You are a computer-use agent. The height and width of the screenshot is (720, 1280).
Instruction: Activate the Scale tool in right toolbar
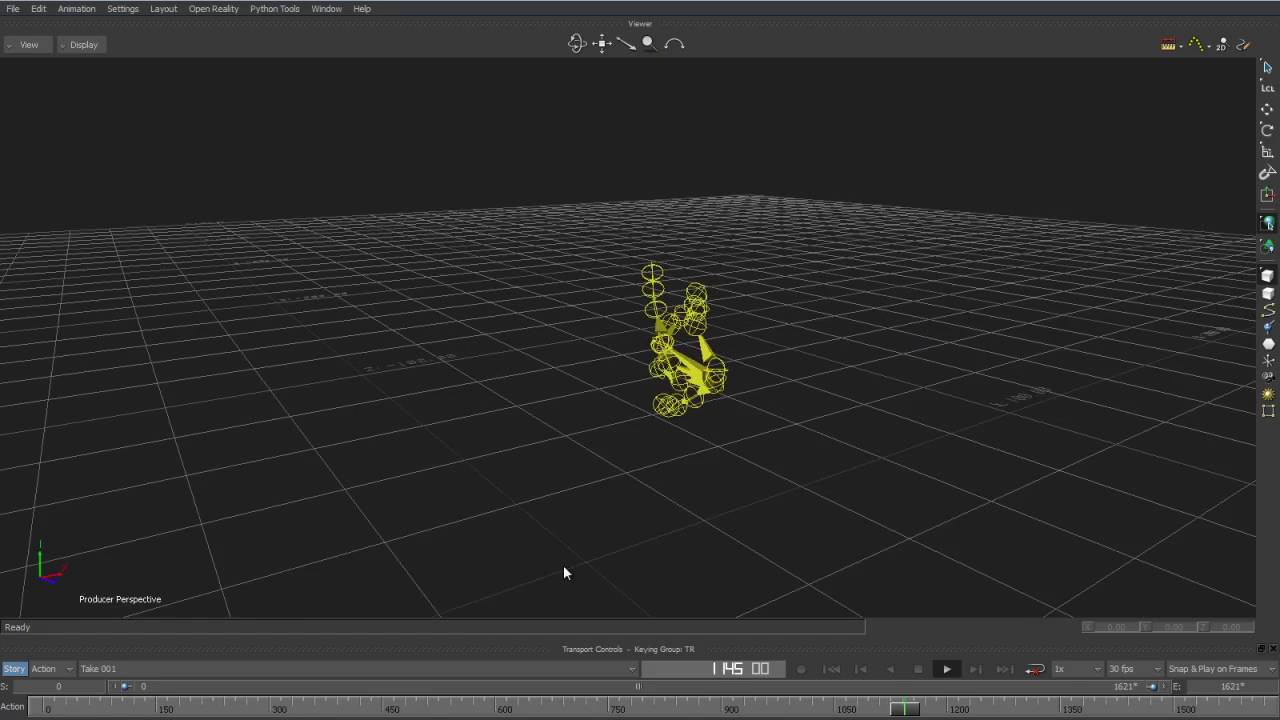(1267, 151)
